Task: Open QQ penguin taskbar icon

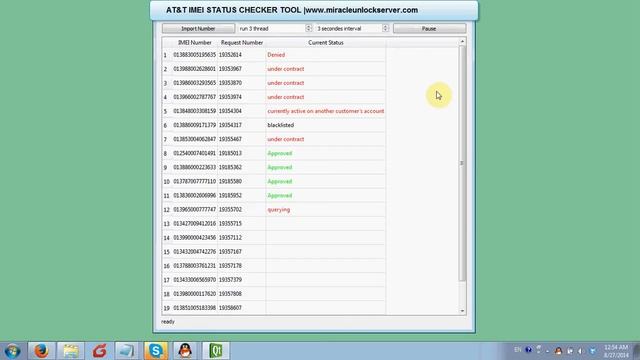Action: point(185,351)
